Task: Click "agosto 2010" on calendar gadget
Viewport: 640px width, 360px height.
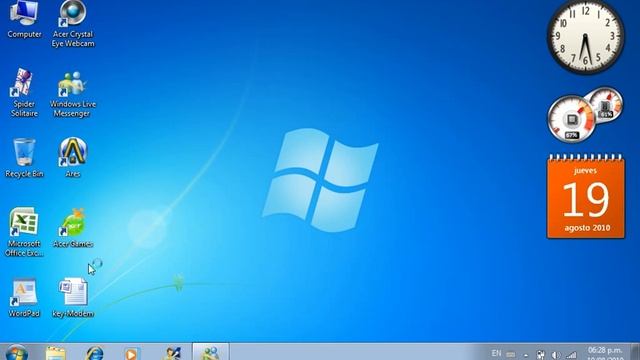Action: coord(587,228)
